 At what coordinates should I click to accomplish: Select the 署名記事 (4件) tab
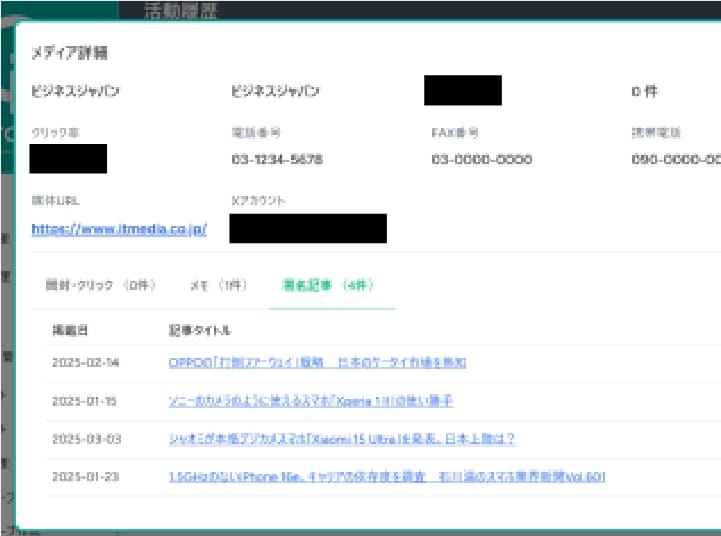pyautogui.click(x=327, y=285)
